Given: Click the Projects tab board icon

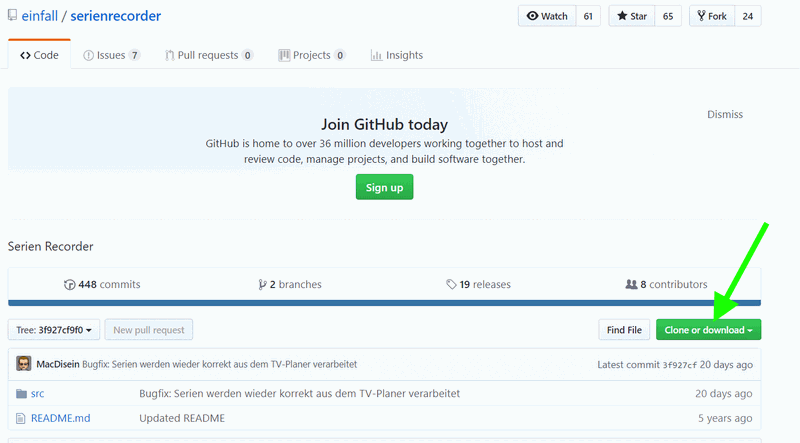Looking at the screenshot, I should point(284,55).
